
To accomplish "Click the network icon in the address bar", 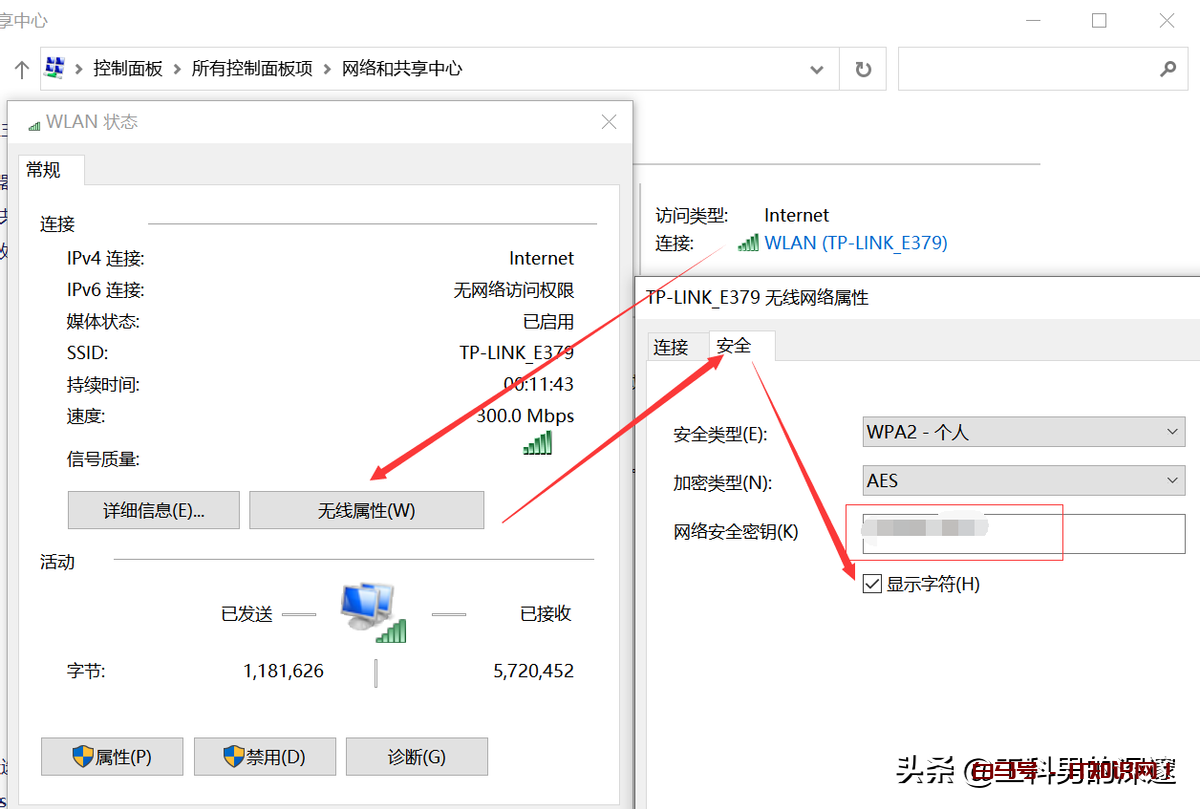I will coord(56,67).
